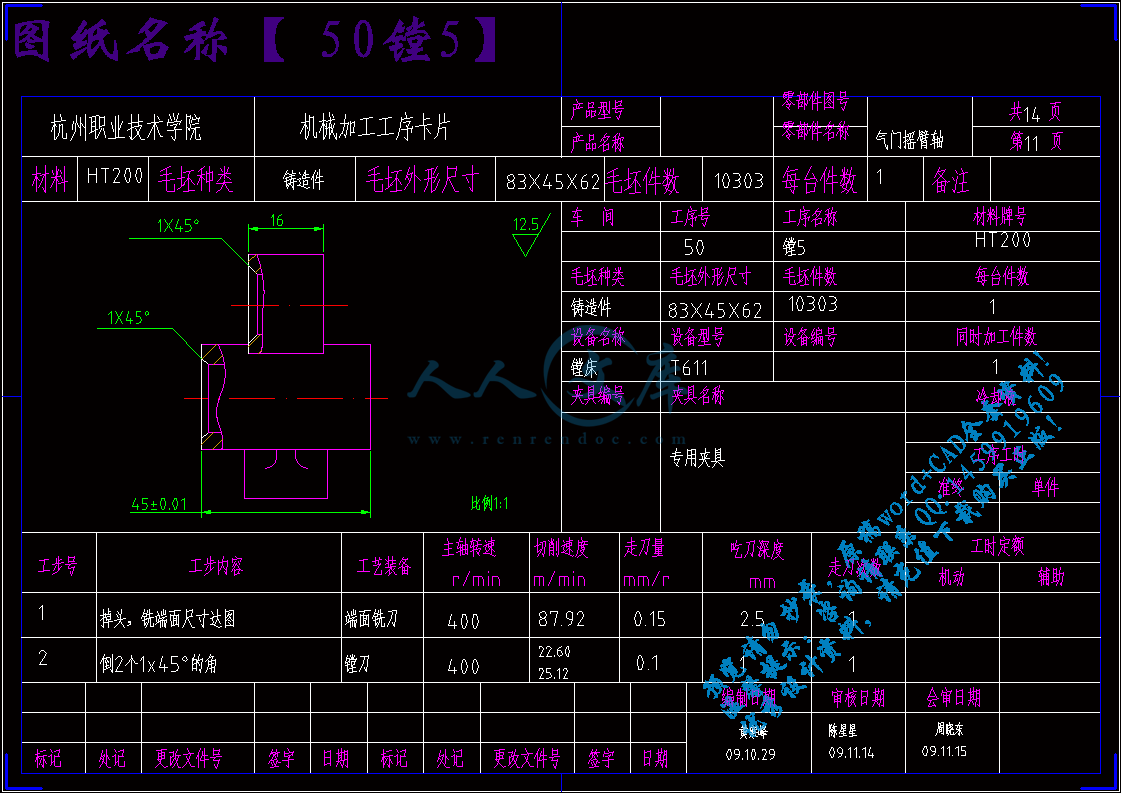This screenshot has height=793, width=1121.
Task: Click the feed value '0.15'
Action: pos(649,619)
